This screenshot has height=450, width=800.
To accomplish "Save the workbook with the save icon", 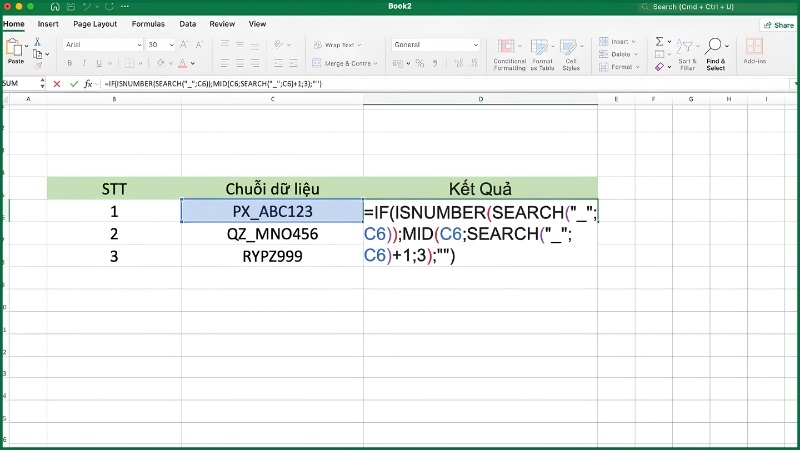I will [71, 7].
